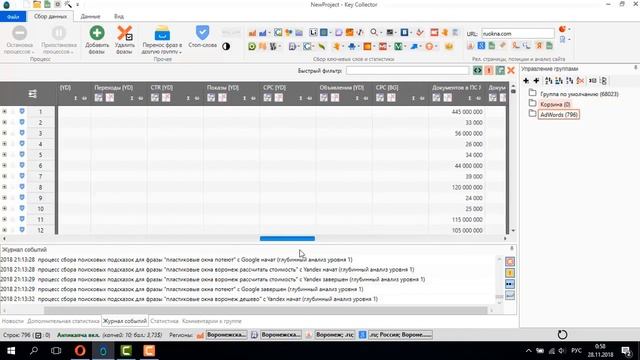Click the top orange icon beside event log
The height and width of the screenshot is (360, 640).
[x=510, y=262]
